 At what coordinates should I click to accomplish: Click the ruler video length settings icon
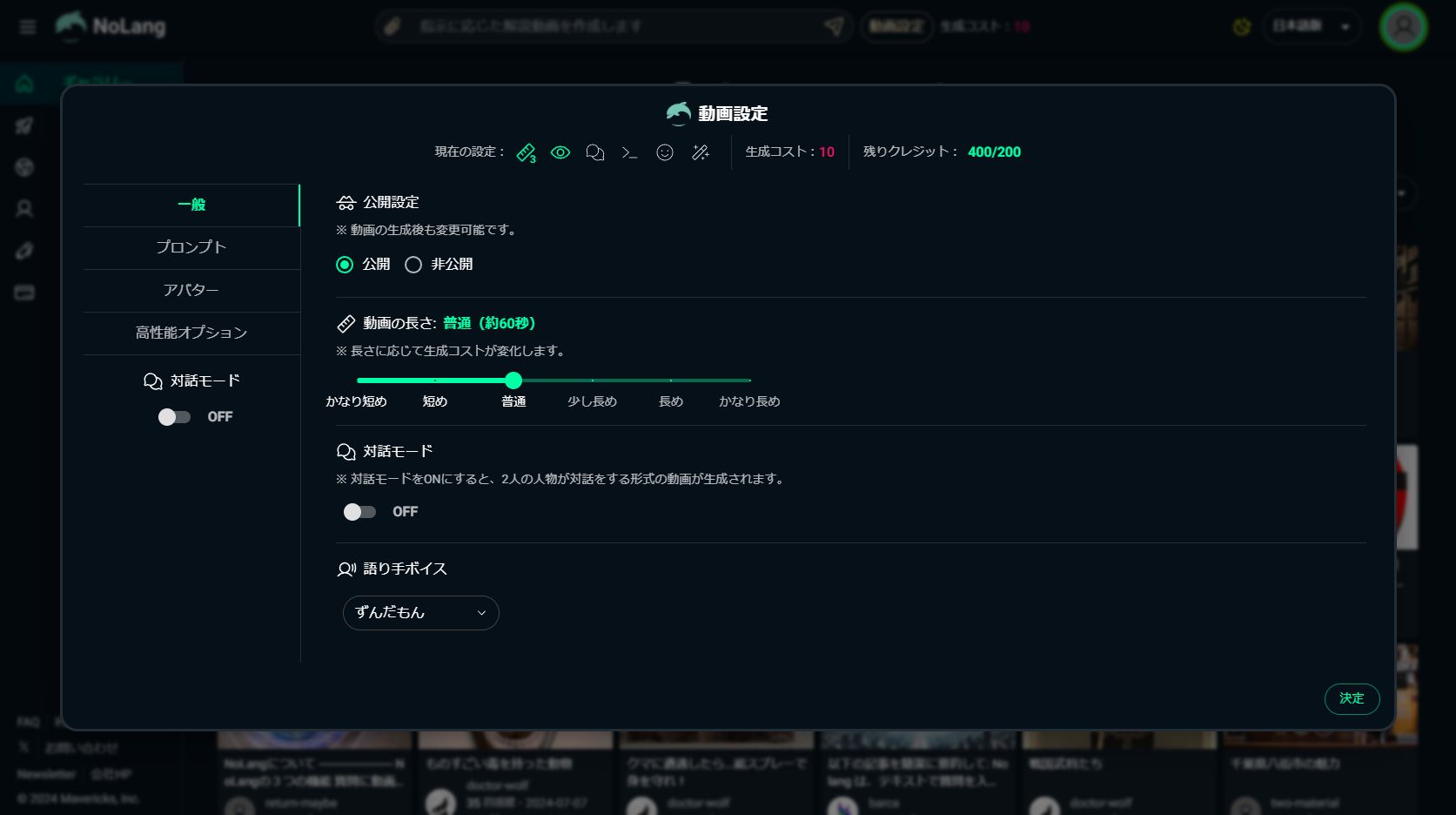[526, 152]
